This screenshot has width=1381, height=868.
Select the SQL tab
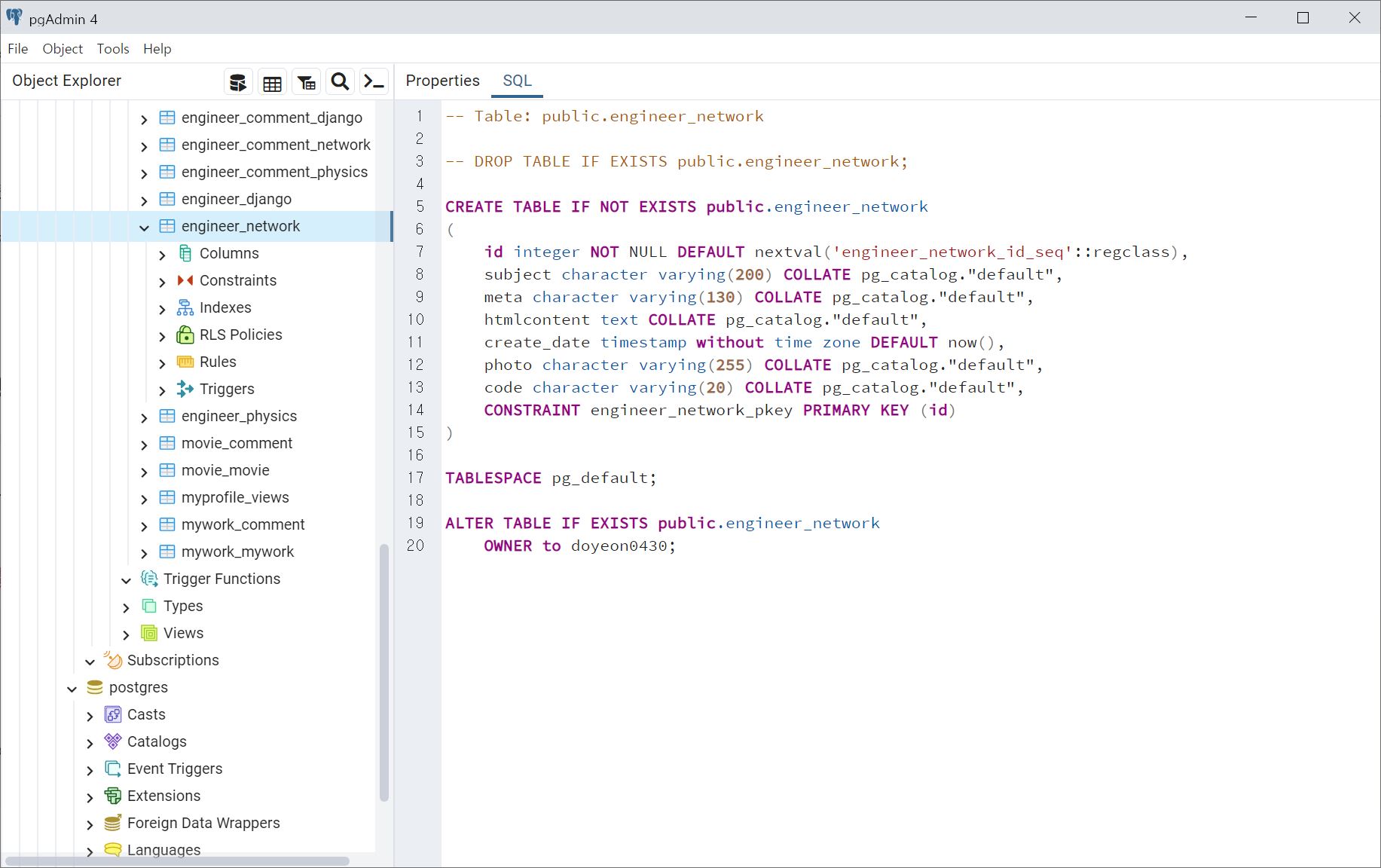pos(517,81)
